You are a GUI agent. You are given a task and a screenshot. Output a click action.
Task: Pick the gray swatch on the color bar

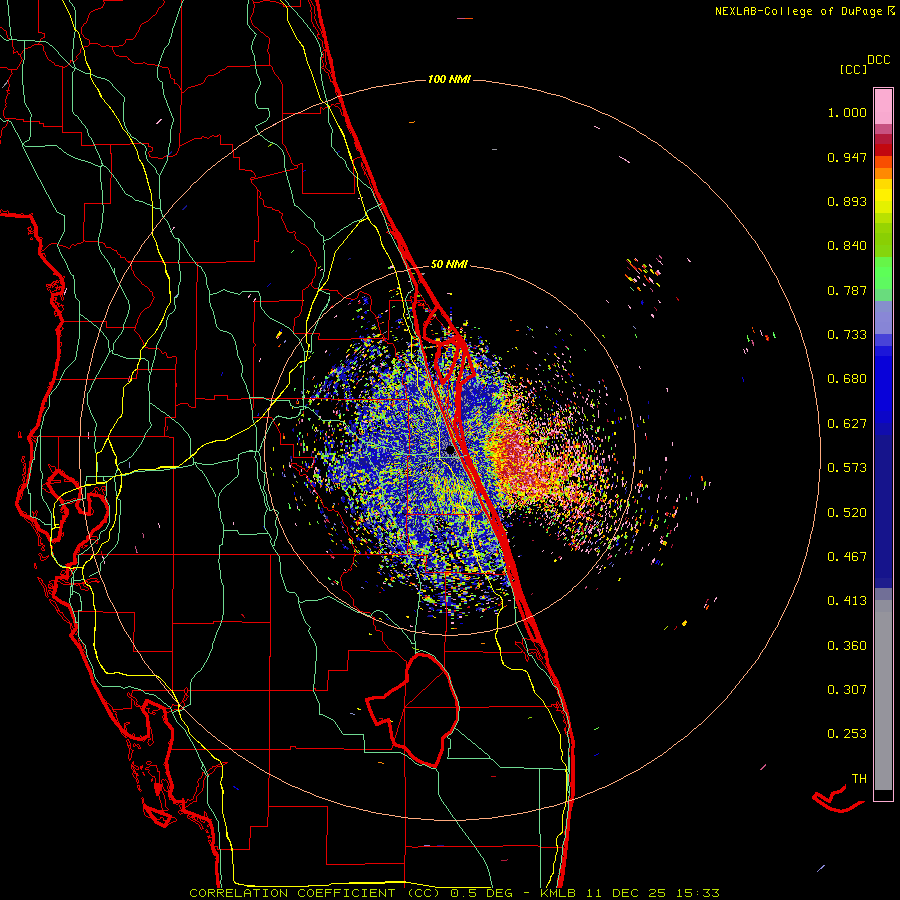coord(883,695)
